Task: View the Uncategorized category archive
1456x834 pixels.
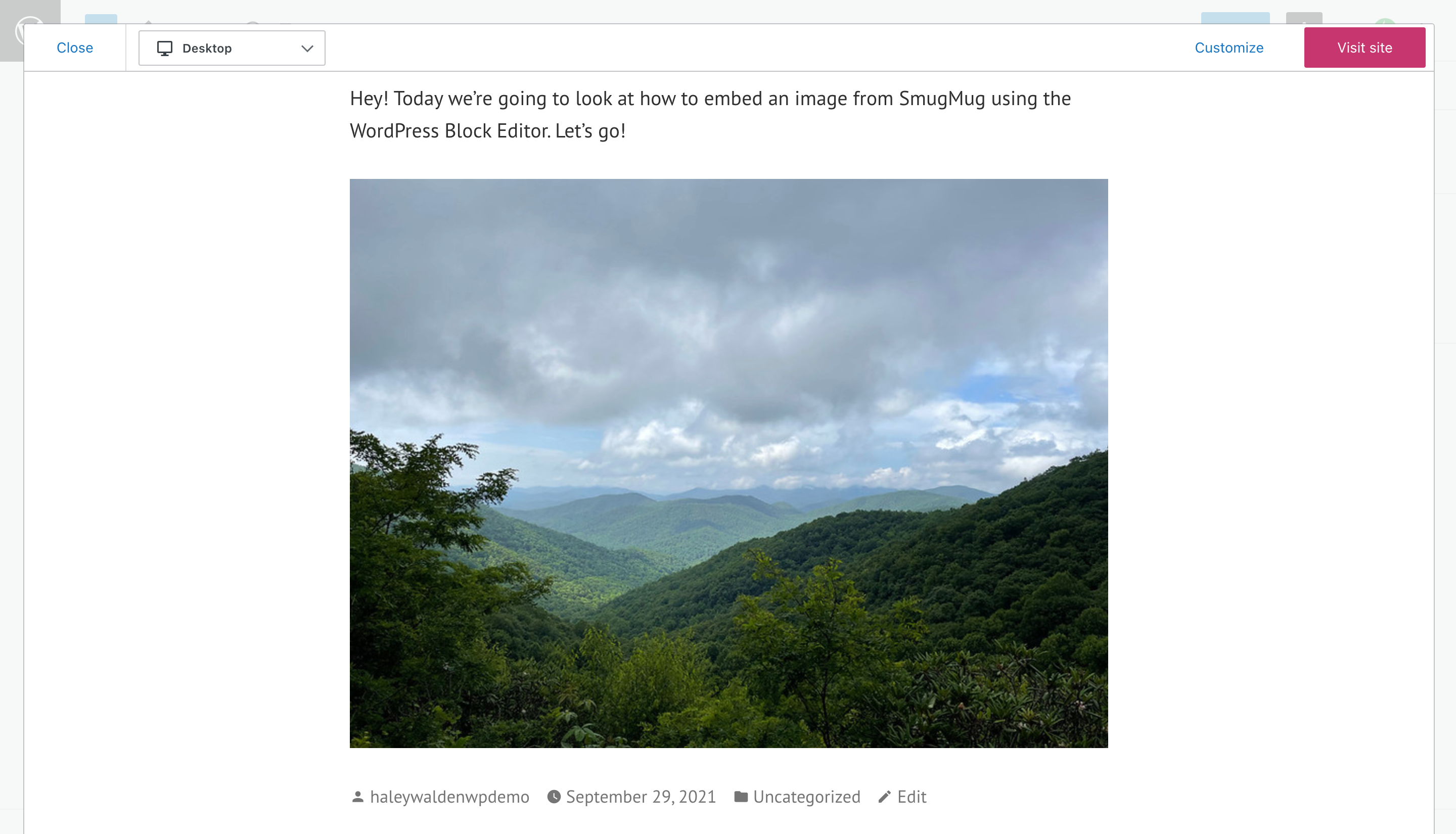Action: click(806, 797)
